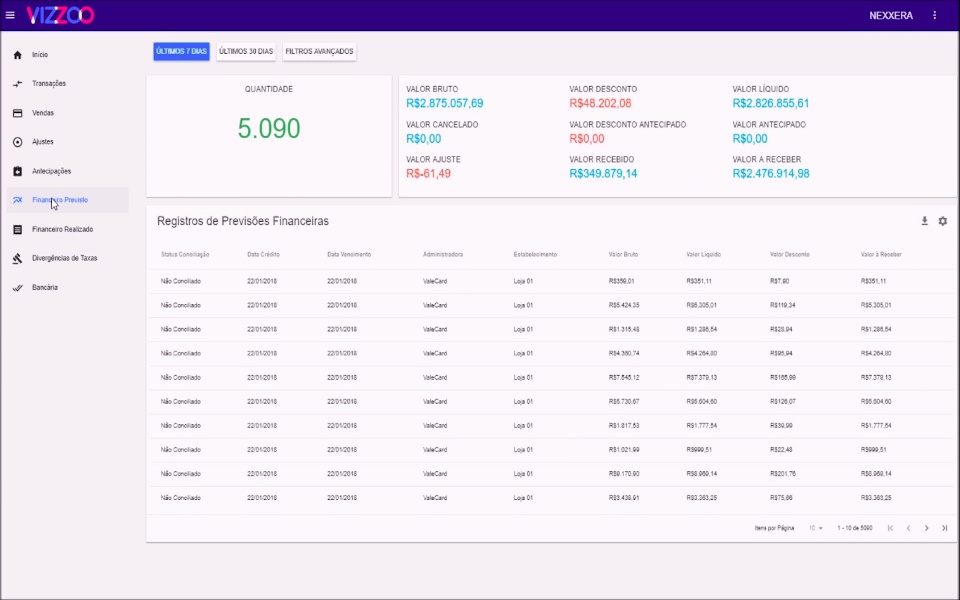The width and height of the screenshot is (960, 600).
Task: Click gross value cell R$7.545,12
Action: 624,378
